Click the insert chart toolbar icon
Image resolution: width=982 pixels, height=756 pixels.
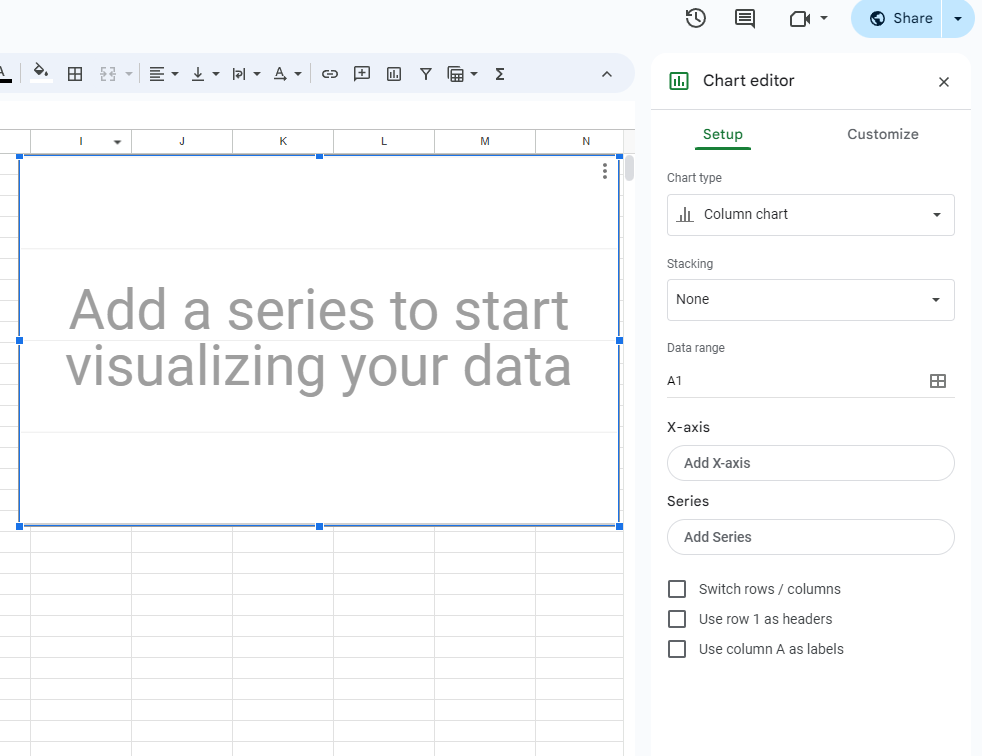(x=393, y=74)
